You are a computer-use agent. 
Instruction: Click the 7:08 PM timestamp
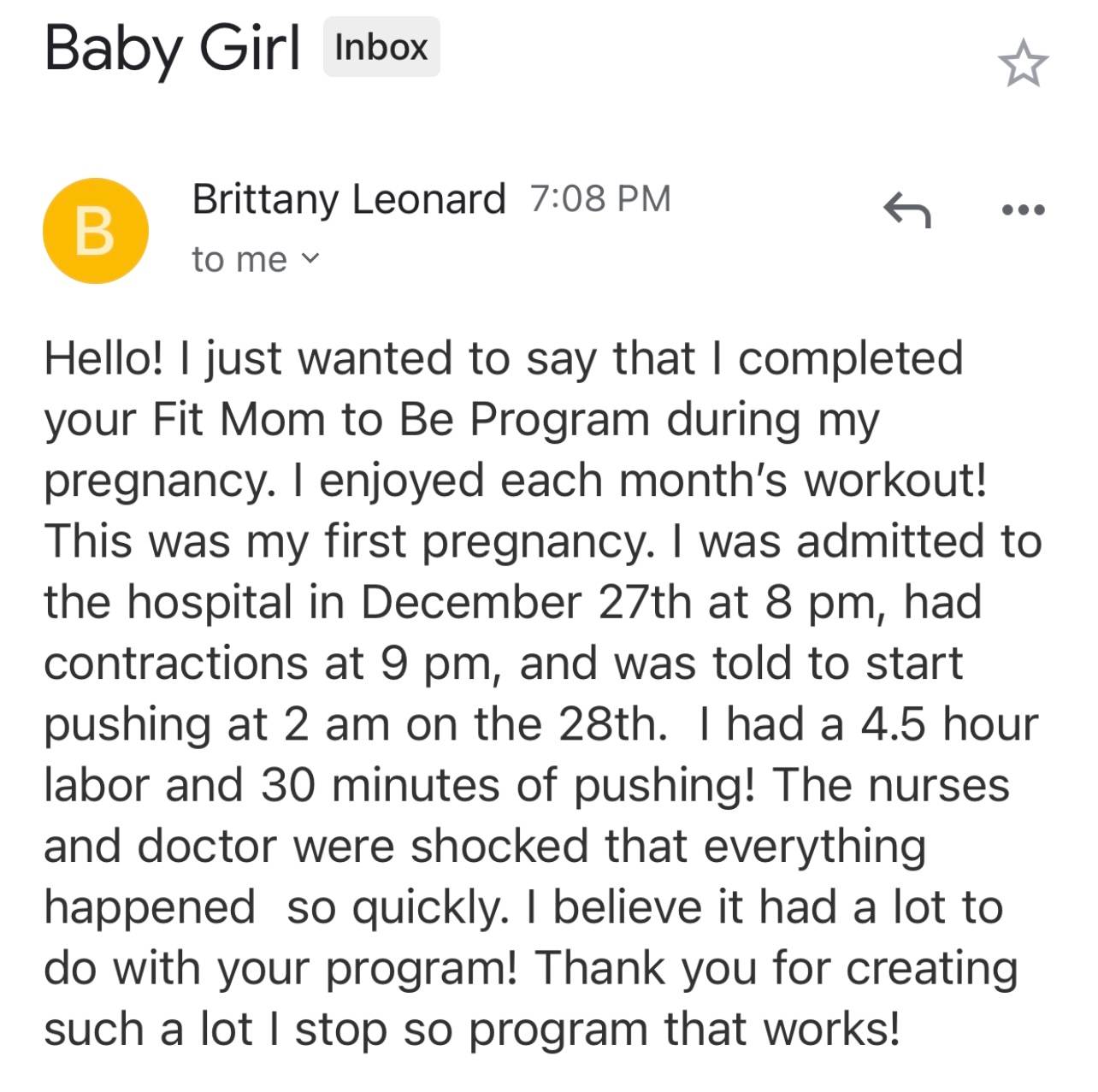click(600, 198)
